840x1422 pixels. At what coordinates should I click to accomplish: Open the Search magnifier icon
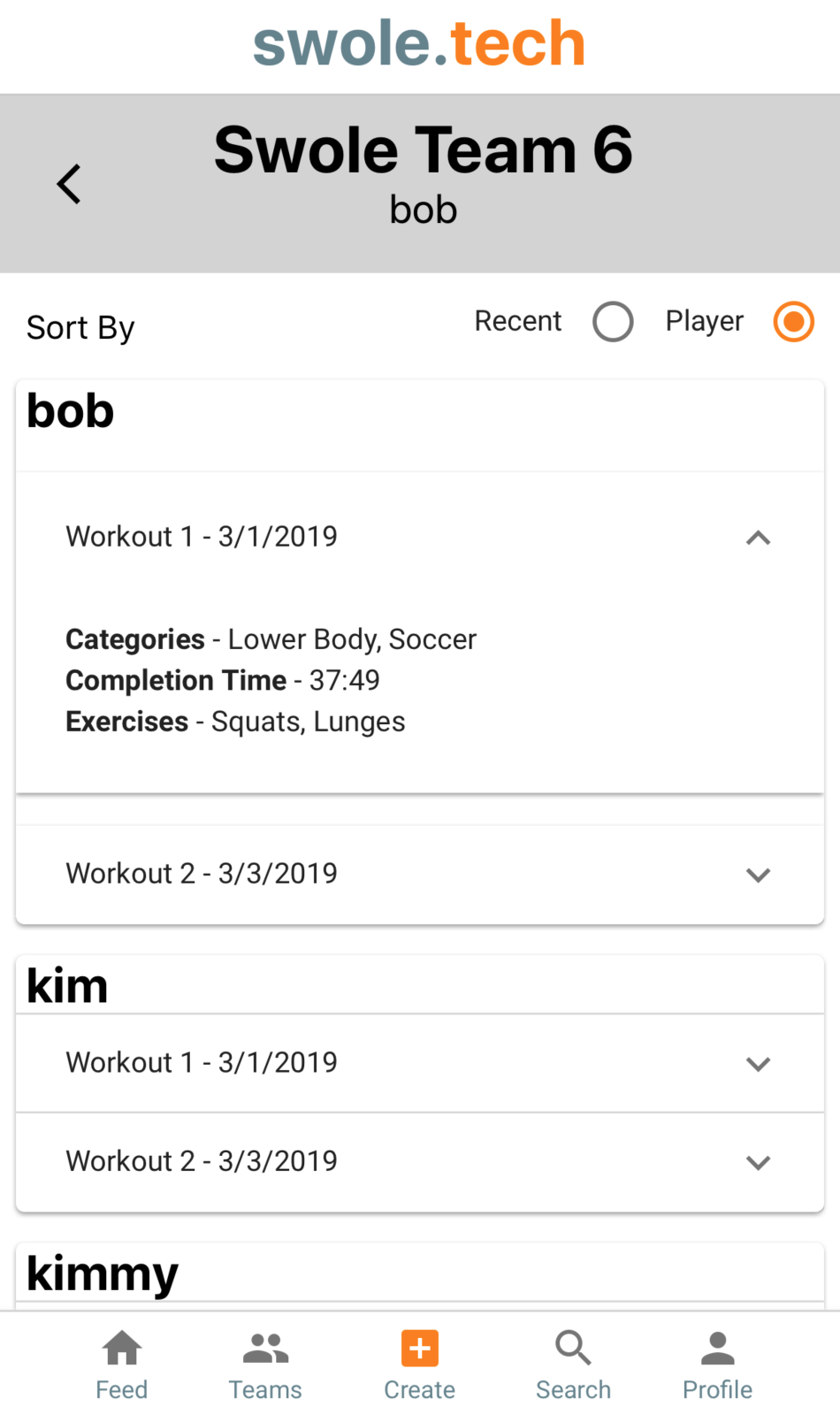pyautogui.click(x=573, y=1348)
